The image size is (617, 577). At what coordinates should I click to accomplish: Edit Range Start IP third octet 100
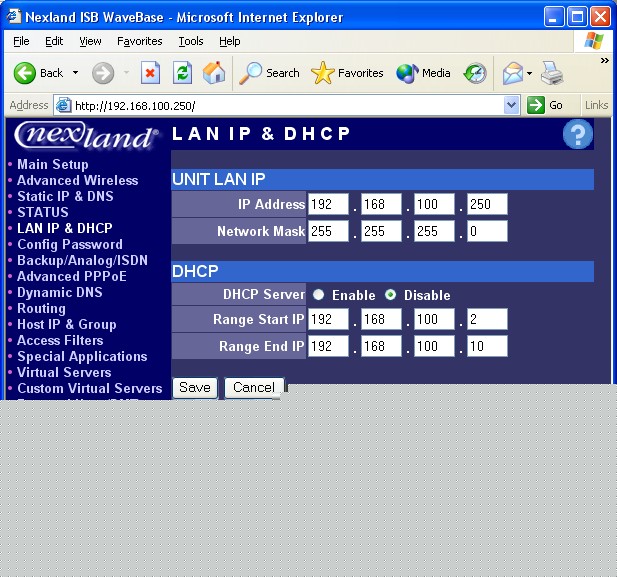pyautogui.click(x=434, y=319)
